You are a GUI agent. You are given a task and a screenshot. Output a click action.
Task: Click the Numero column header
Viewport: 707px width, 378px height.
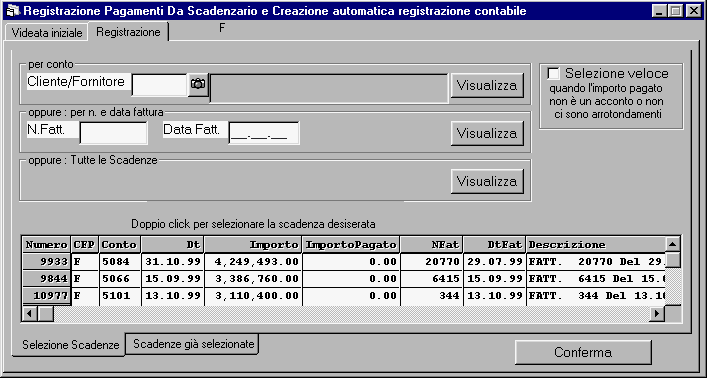pyautogui.click(x=46, y=245)
